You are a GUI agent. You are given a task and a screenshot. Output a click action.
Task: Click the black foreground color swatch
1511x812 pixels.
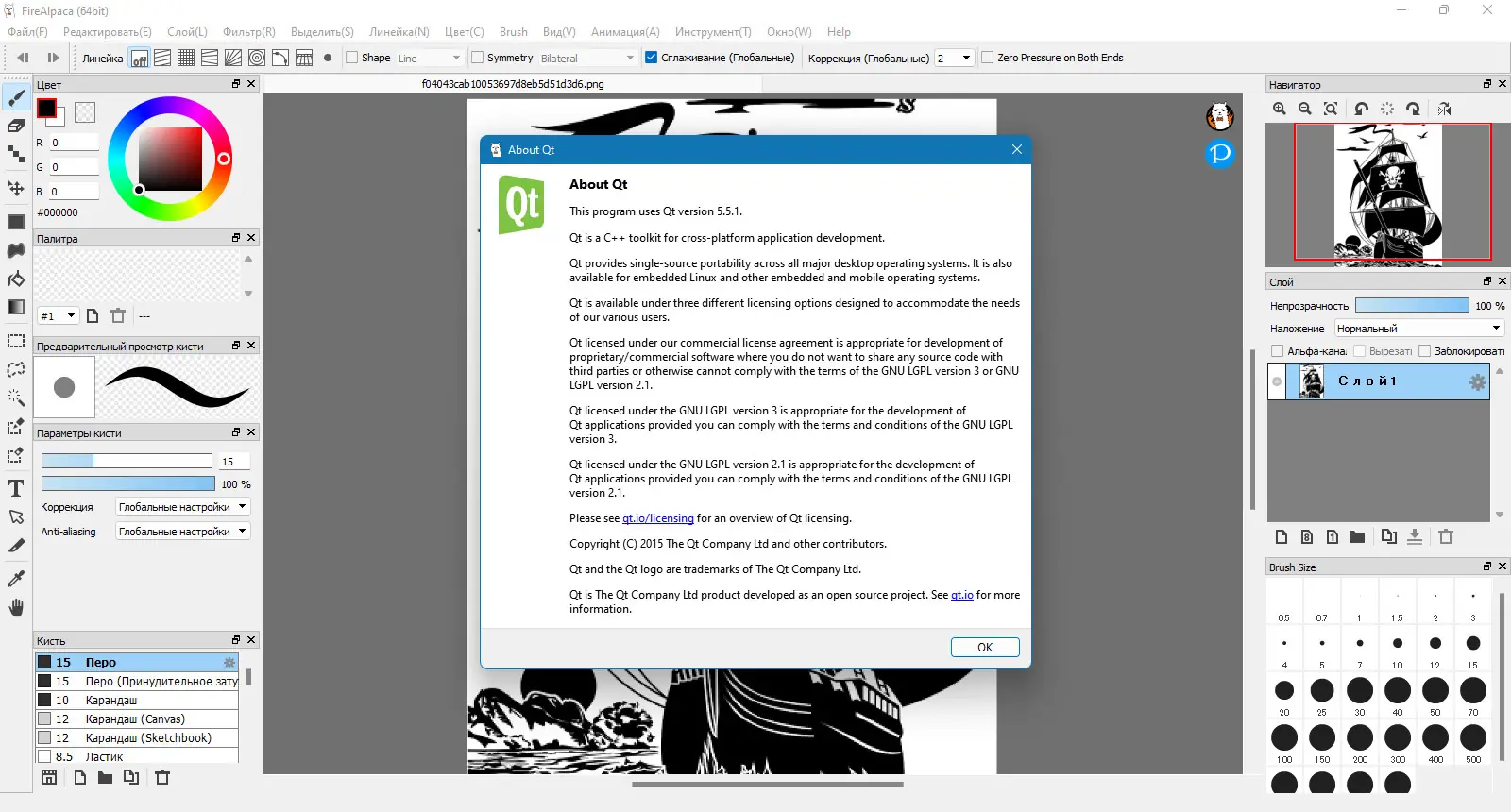tap(46, 108)
